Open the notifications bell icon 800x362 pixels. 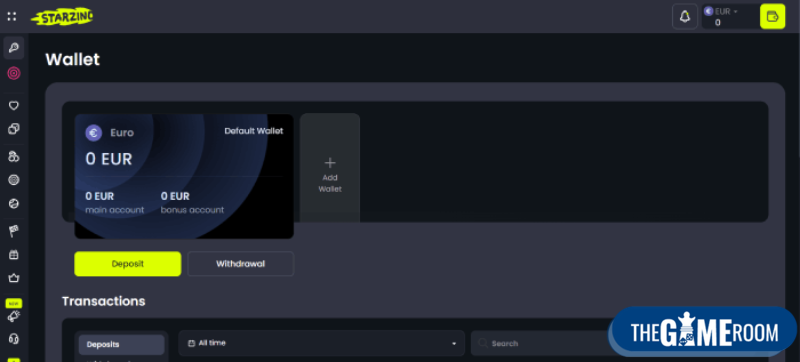(x=685, y=16)
